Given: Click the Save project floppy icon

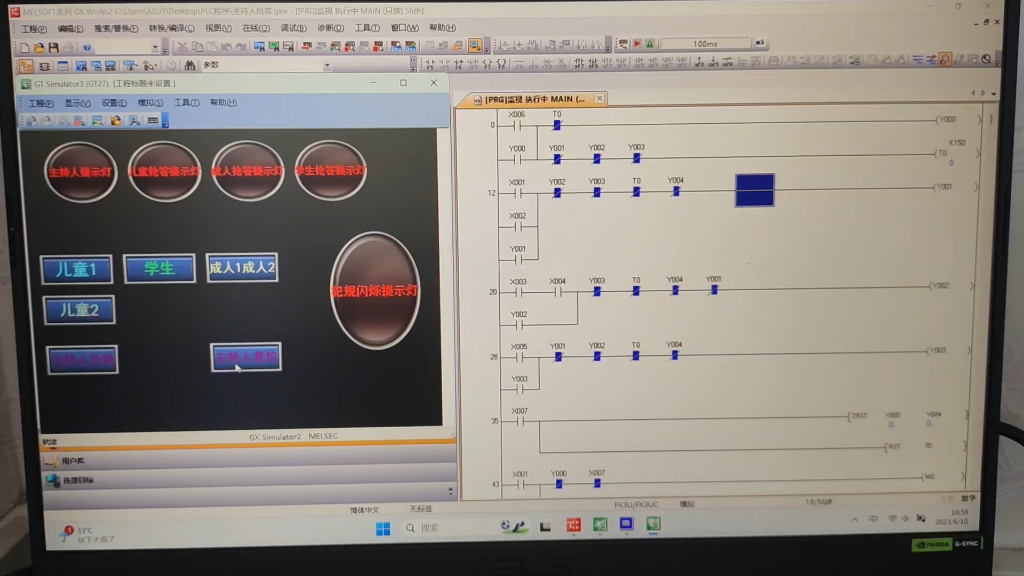Looking at the screenshot, I should click(54, 47).
